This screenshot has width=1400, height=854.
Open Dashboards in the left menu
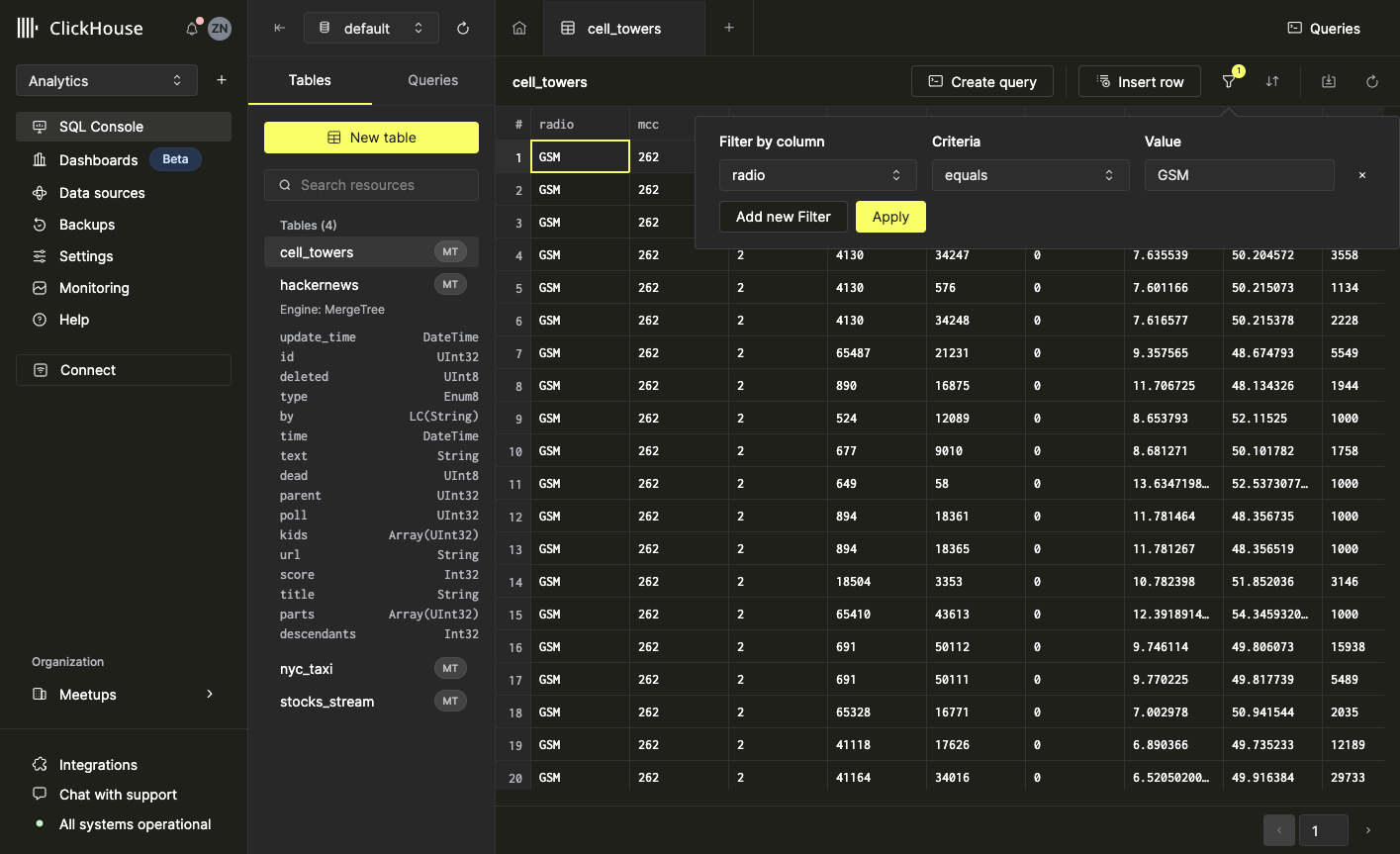[98, 159]
